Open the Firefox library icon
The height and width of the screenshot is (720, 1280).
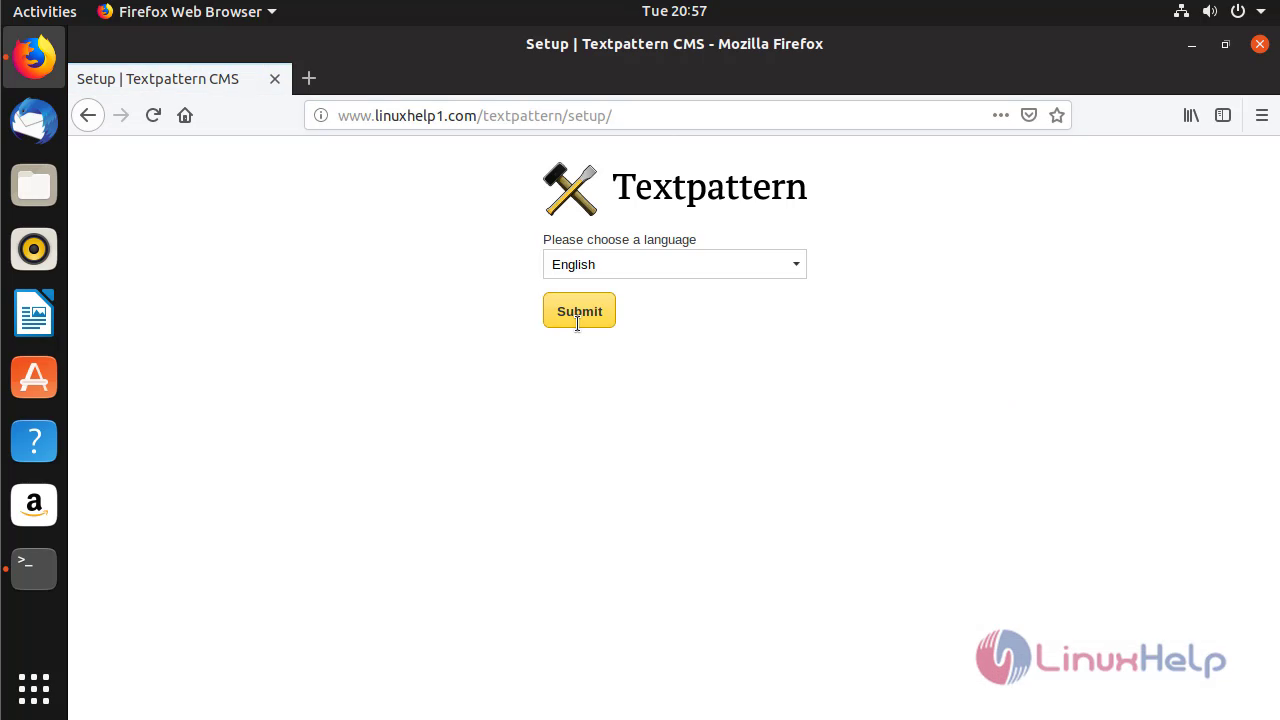pyautogui.click(x=1191, y=115)
